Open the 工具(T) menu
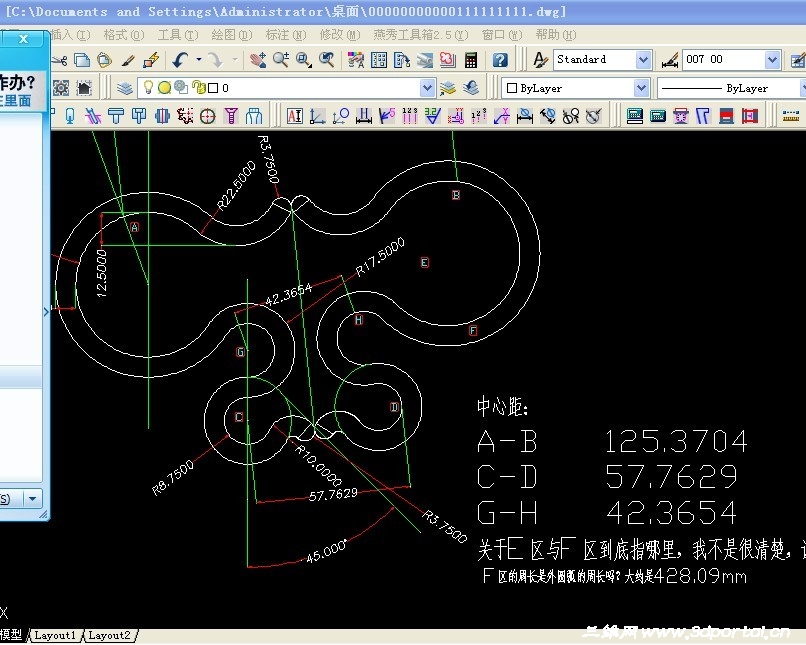 pos(177,35)
